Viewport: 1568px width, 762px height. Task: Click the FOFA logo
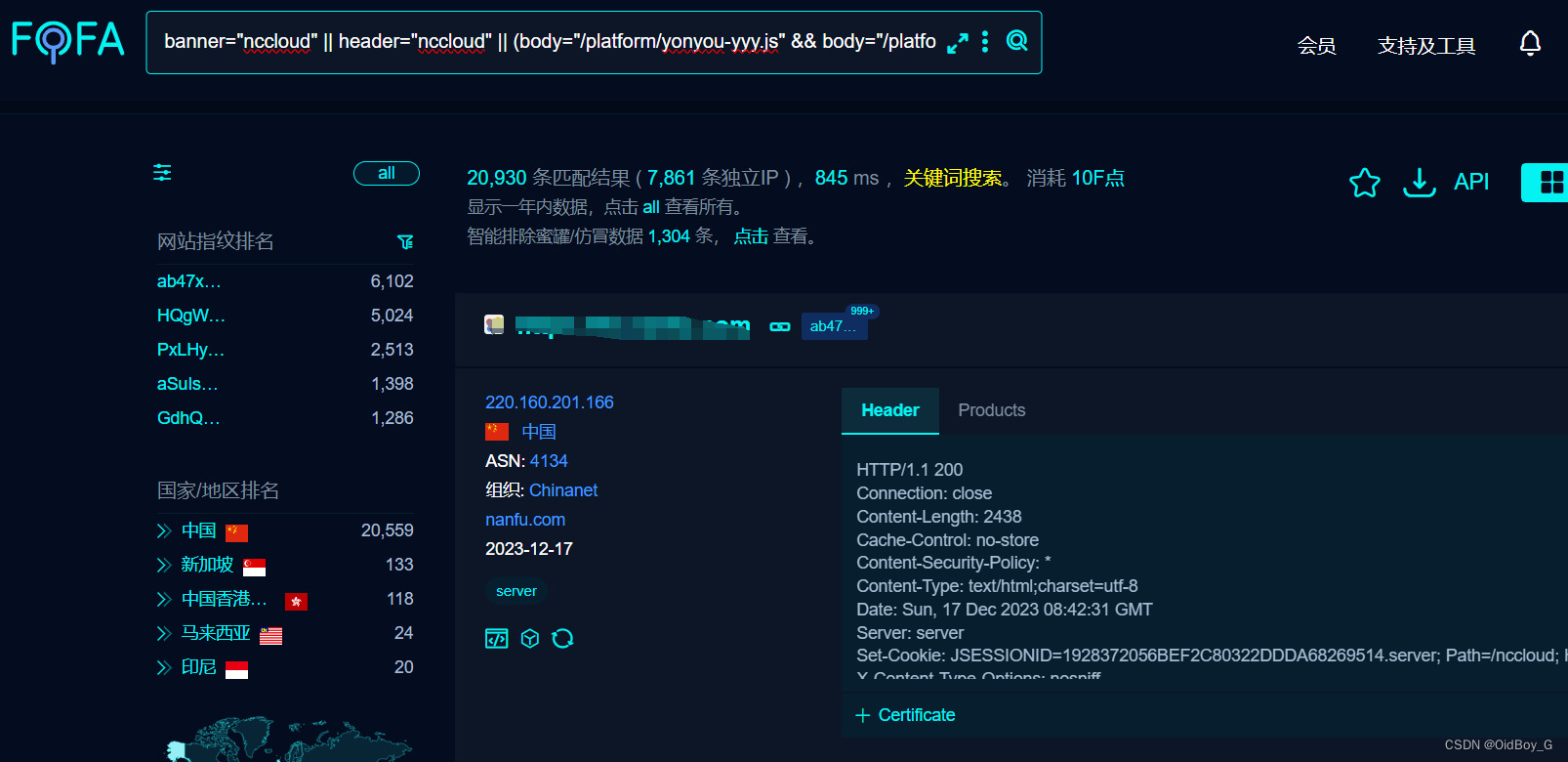pyautogui.click(x=67, y=41)
